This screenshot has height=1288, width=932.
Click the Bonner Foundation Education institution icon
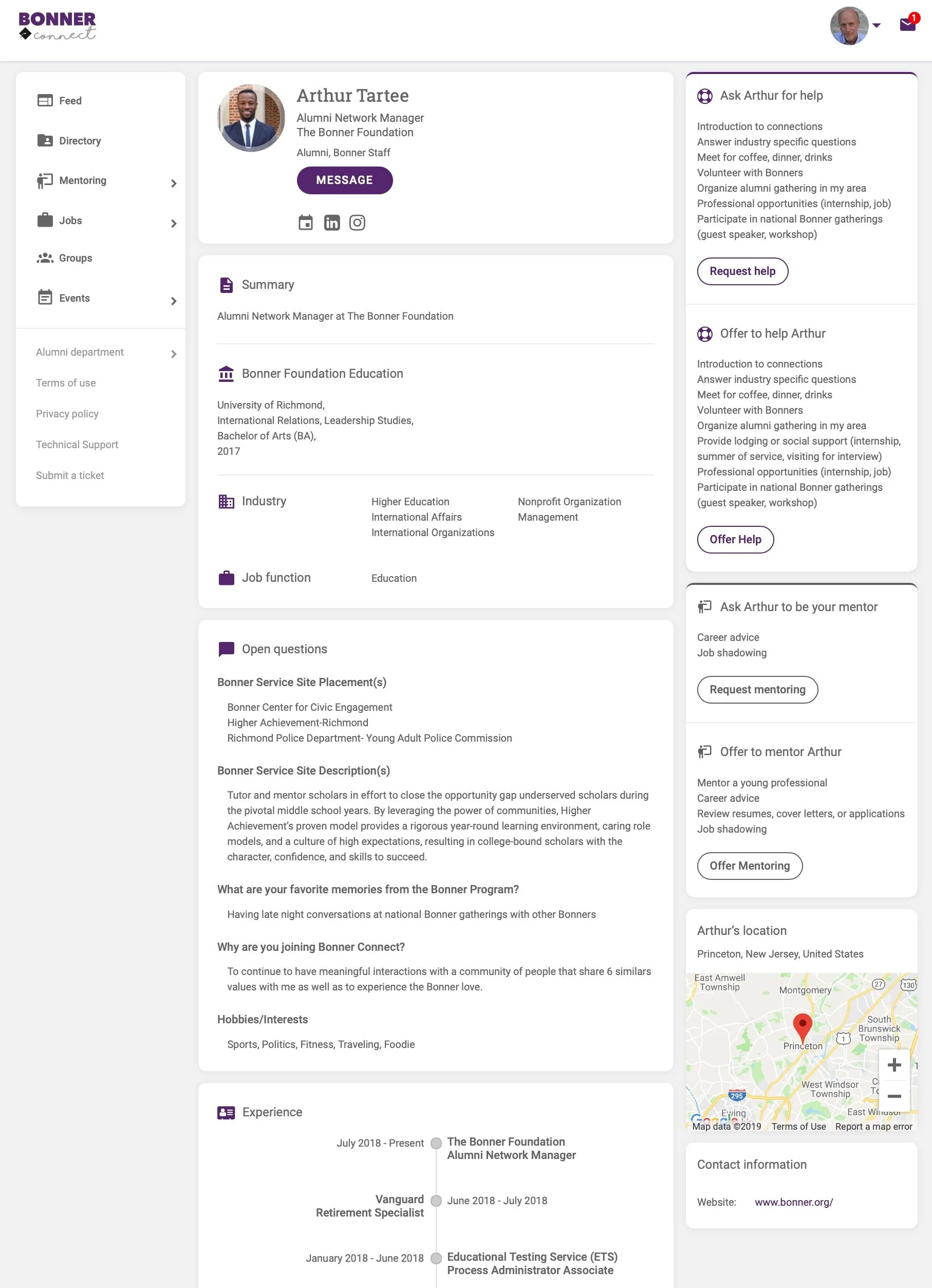coord(226,374)
